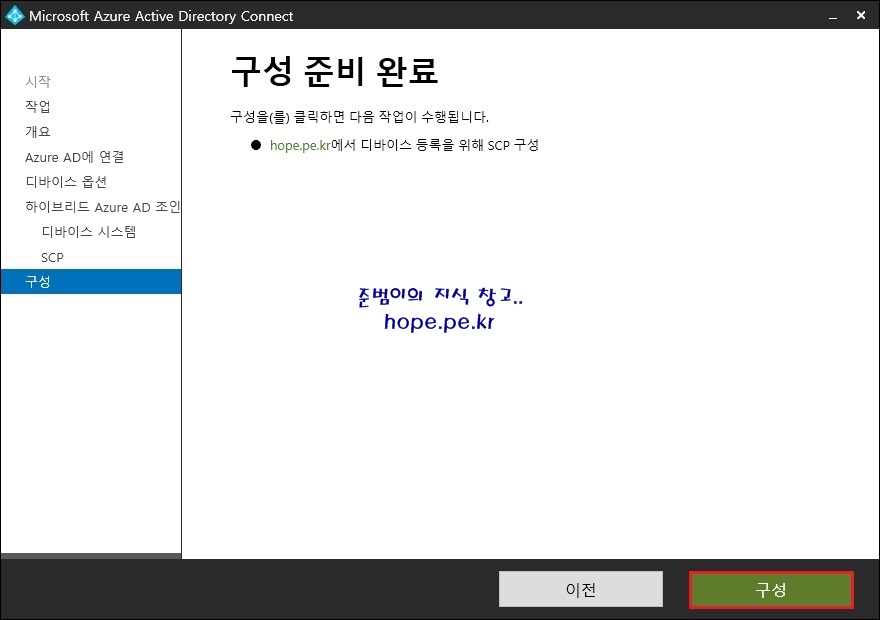Click the Azure AD Connect title icon

click(14, 15)
